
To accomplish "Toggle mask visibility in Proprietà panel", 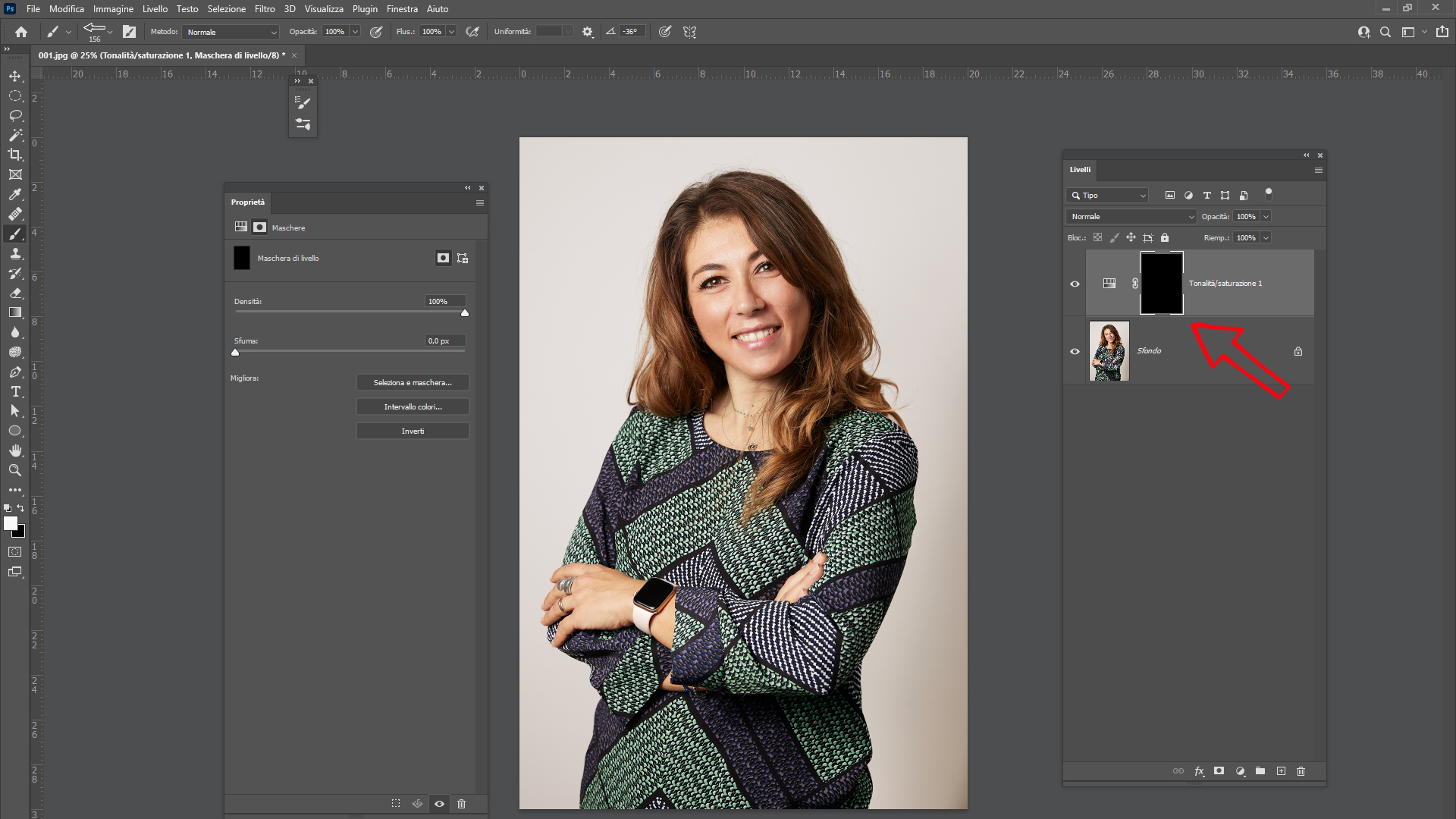I will [439, 804].
